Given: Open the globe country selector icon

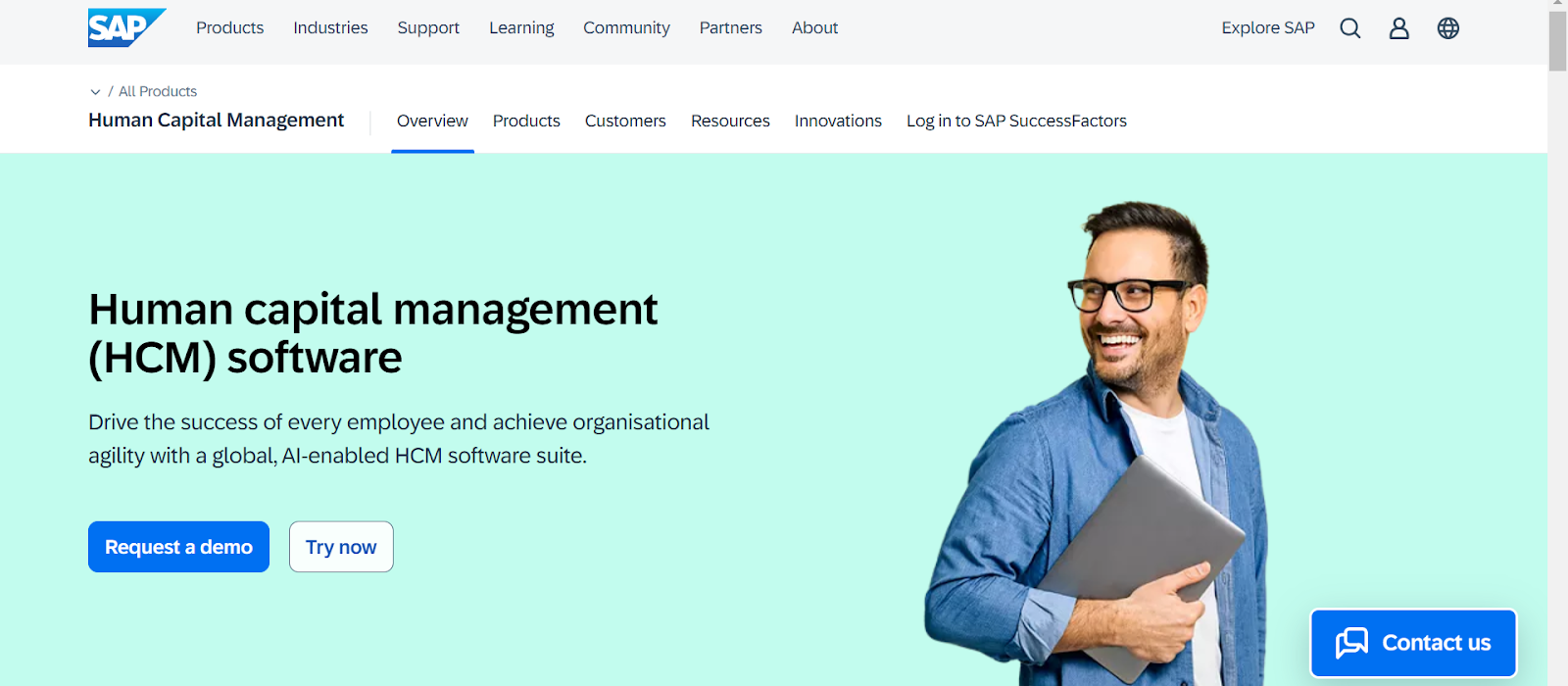Looking at the screenshot, I should [x=1448, y=28].
